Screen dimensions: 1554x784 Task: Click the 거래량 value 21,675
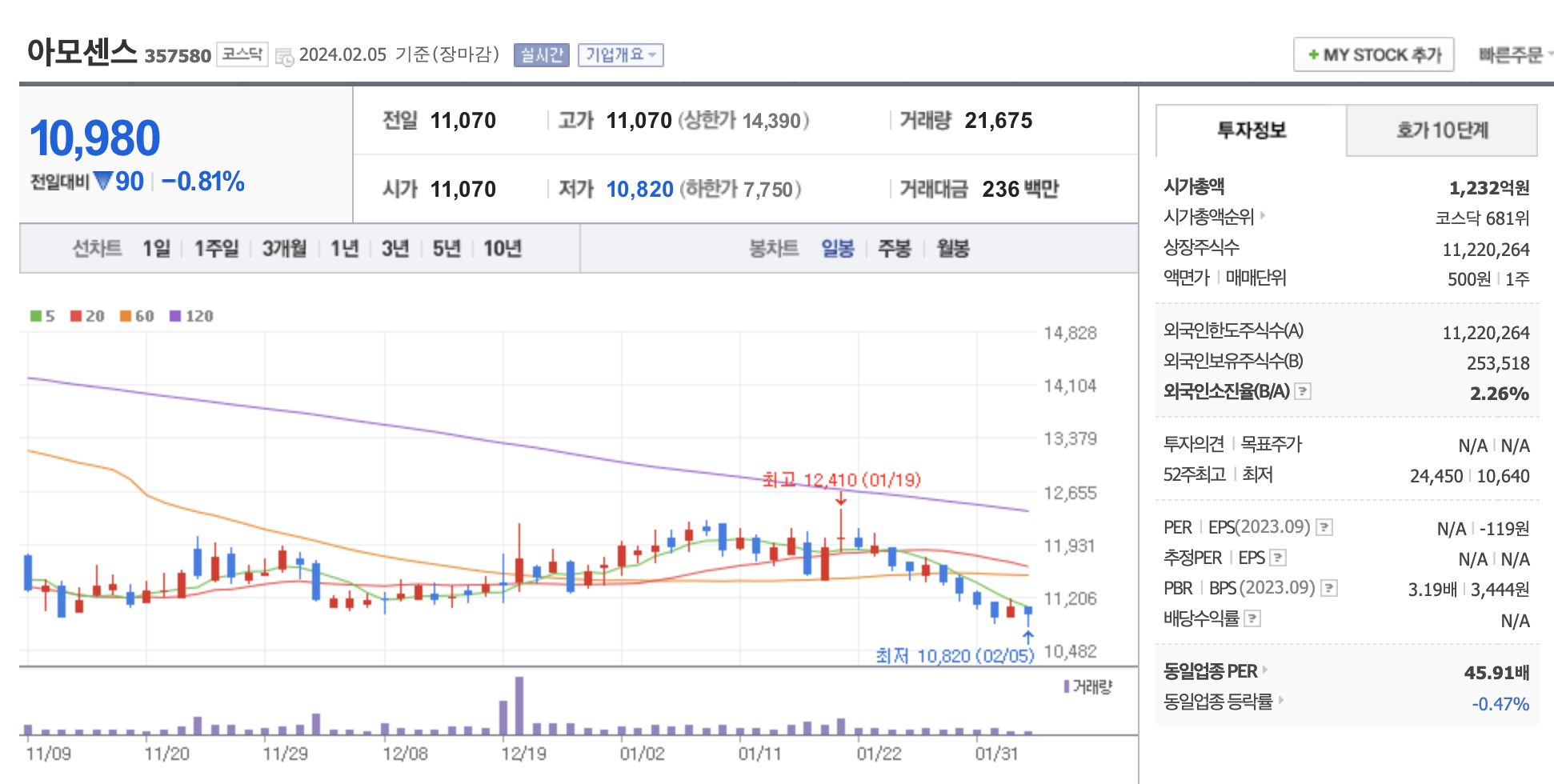point(998,121)
